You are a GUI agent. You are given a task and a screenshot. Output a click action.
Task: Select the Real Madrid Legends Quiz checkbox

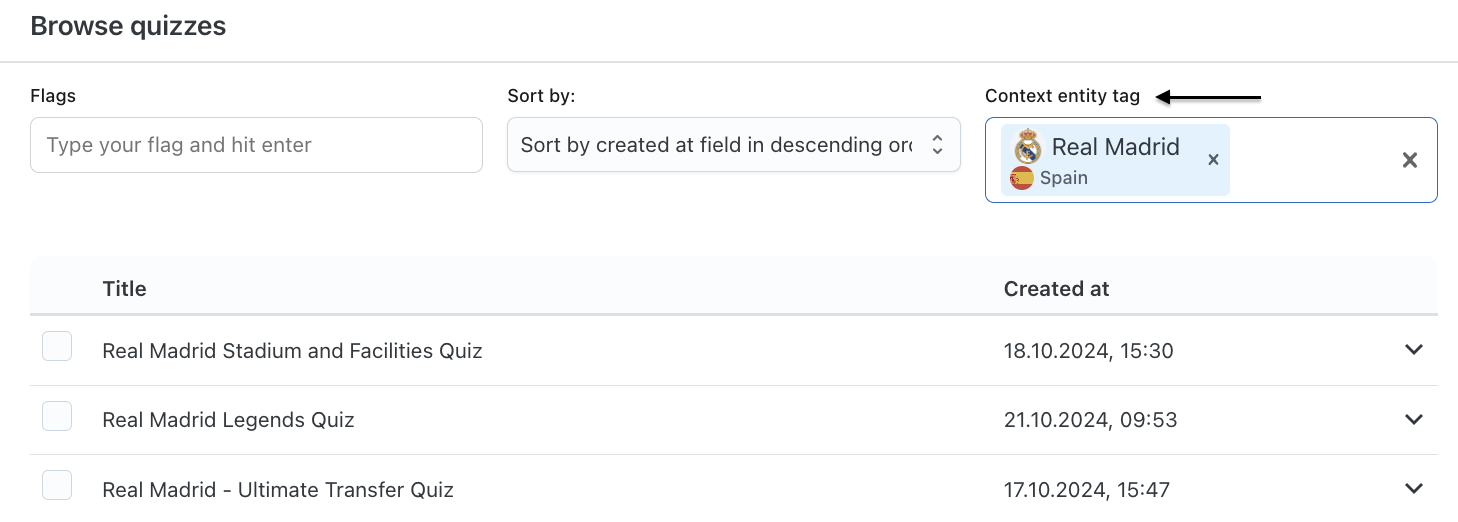[x=57, y=416]
